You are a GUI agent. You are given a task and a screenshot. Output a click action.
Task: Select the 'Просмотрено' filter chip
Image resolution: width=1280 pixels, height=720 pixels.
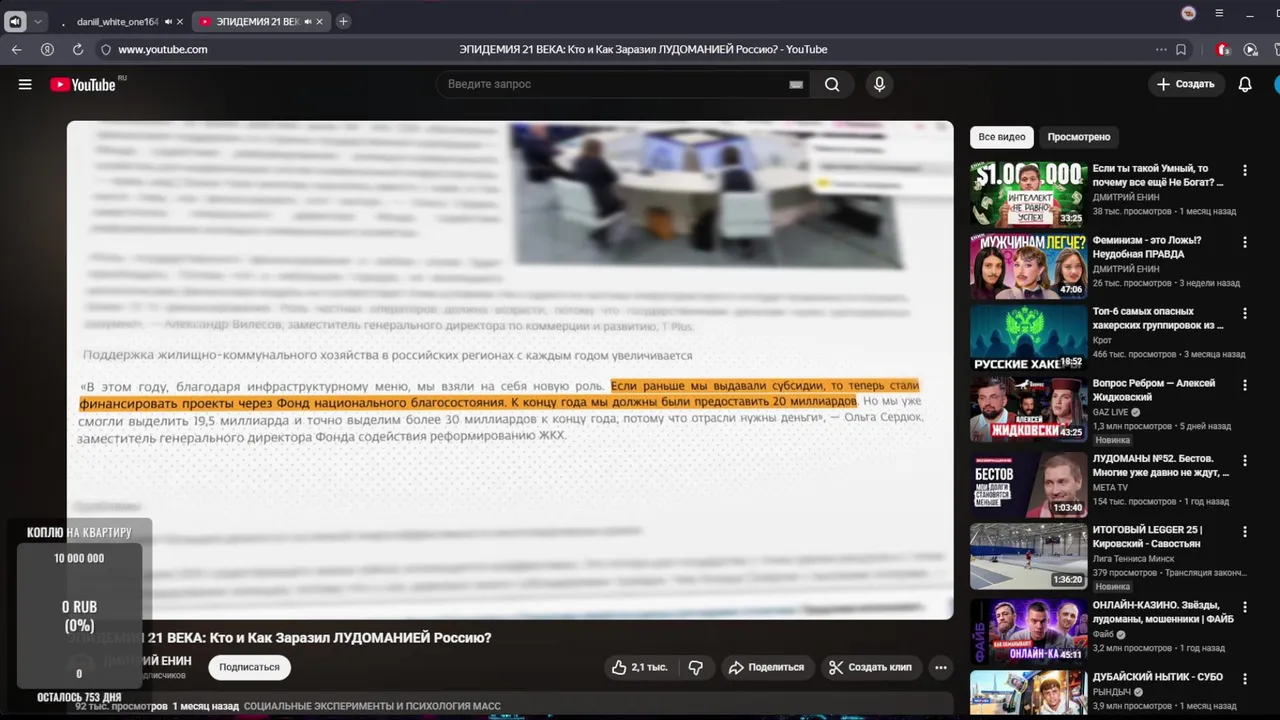coord(1079,137)
